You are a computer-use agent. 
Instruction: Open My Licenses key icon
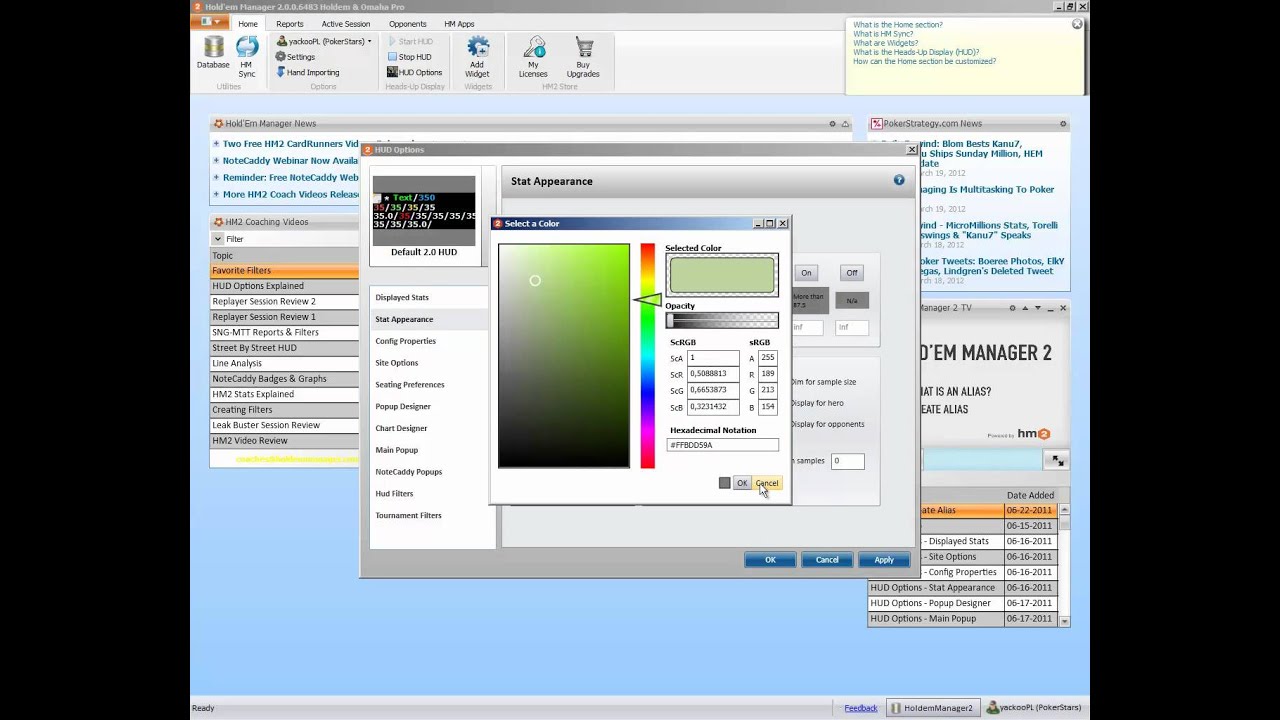pyautogui.click(x=533, y=56)
